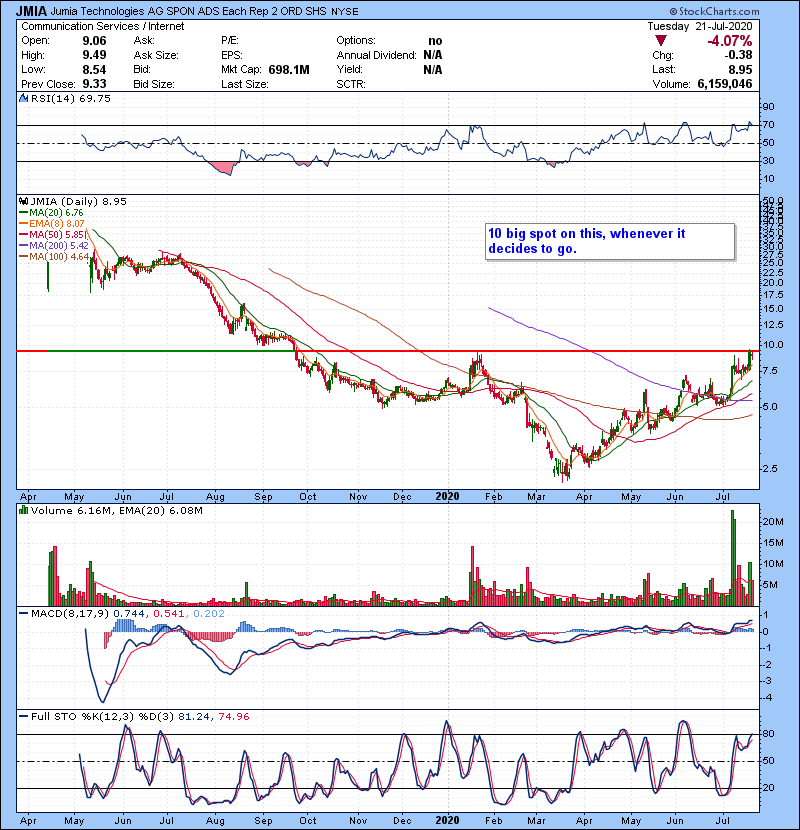Click the Open price 9.06 value
This screenshot has width=800, height=830.
pos(94,41)
